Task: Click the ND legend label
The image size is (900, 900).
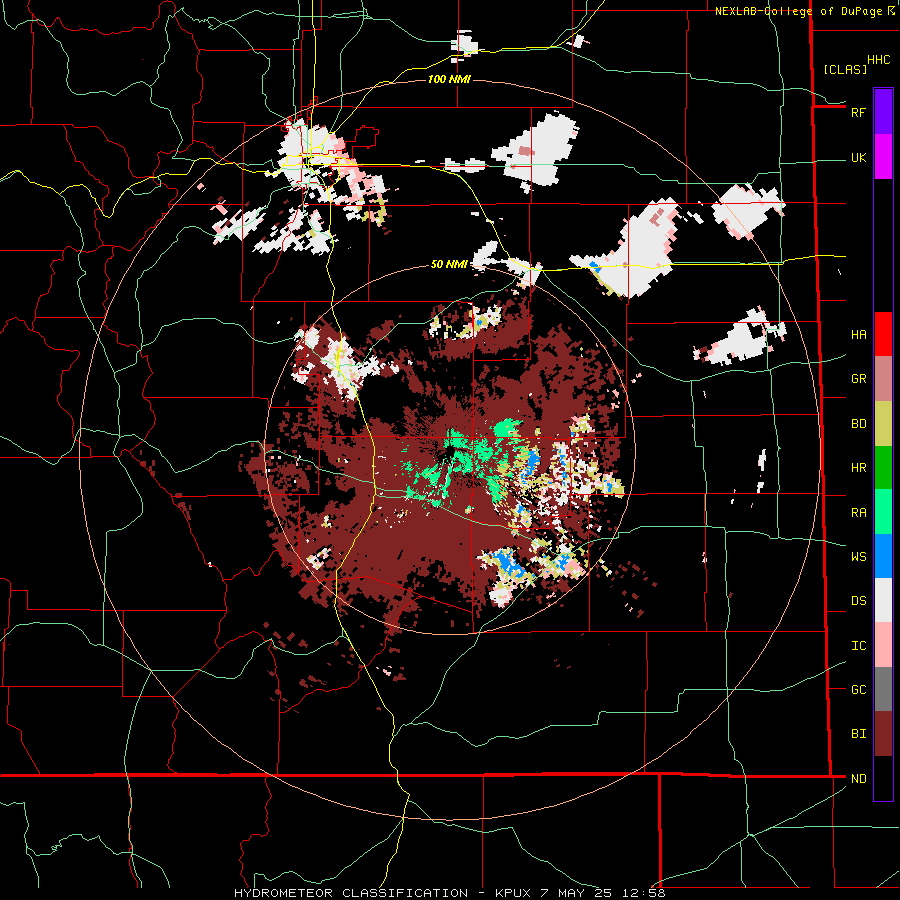Action: (858, 779)
